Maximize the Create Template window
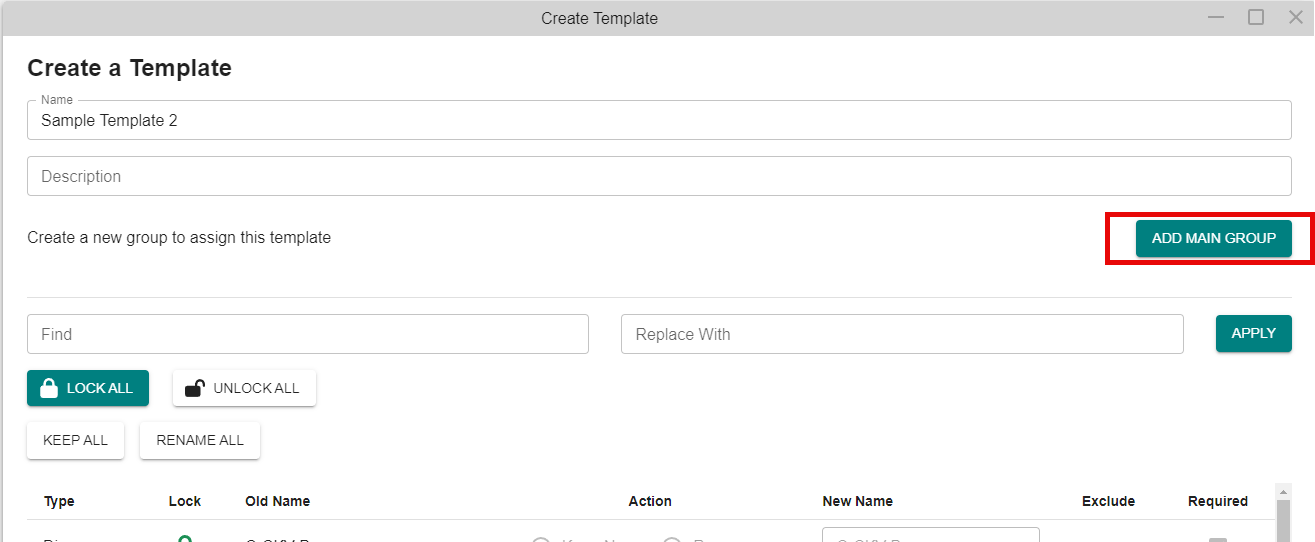 tap(1256, 17)
